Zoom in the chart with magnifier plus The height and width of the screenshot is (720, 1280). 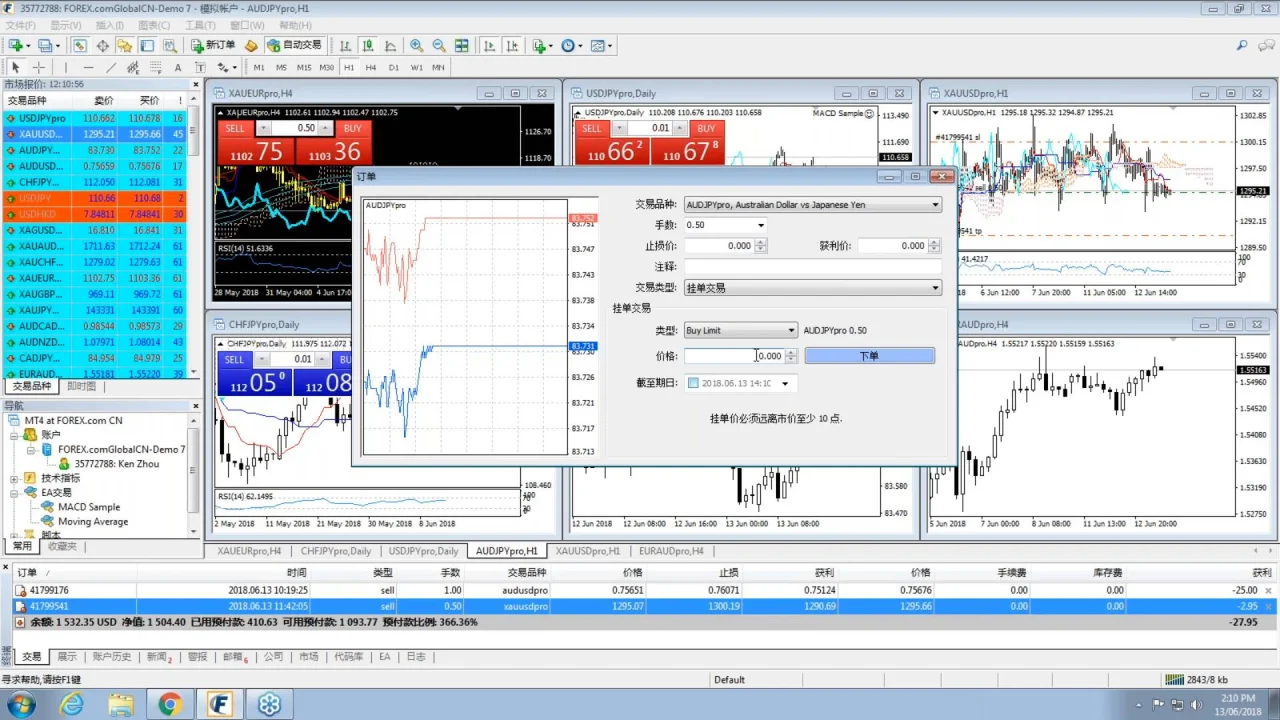[x=416, y=45]
